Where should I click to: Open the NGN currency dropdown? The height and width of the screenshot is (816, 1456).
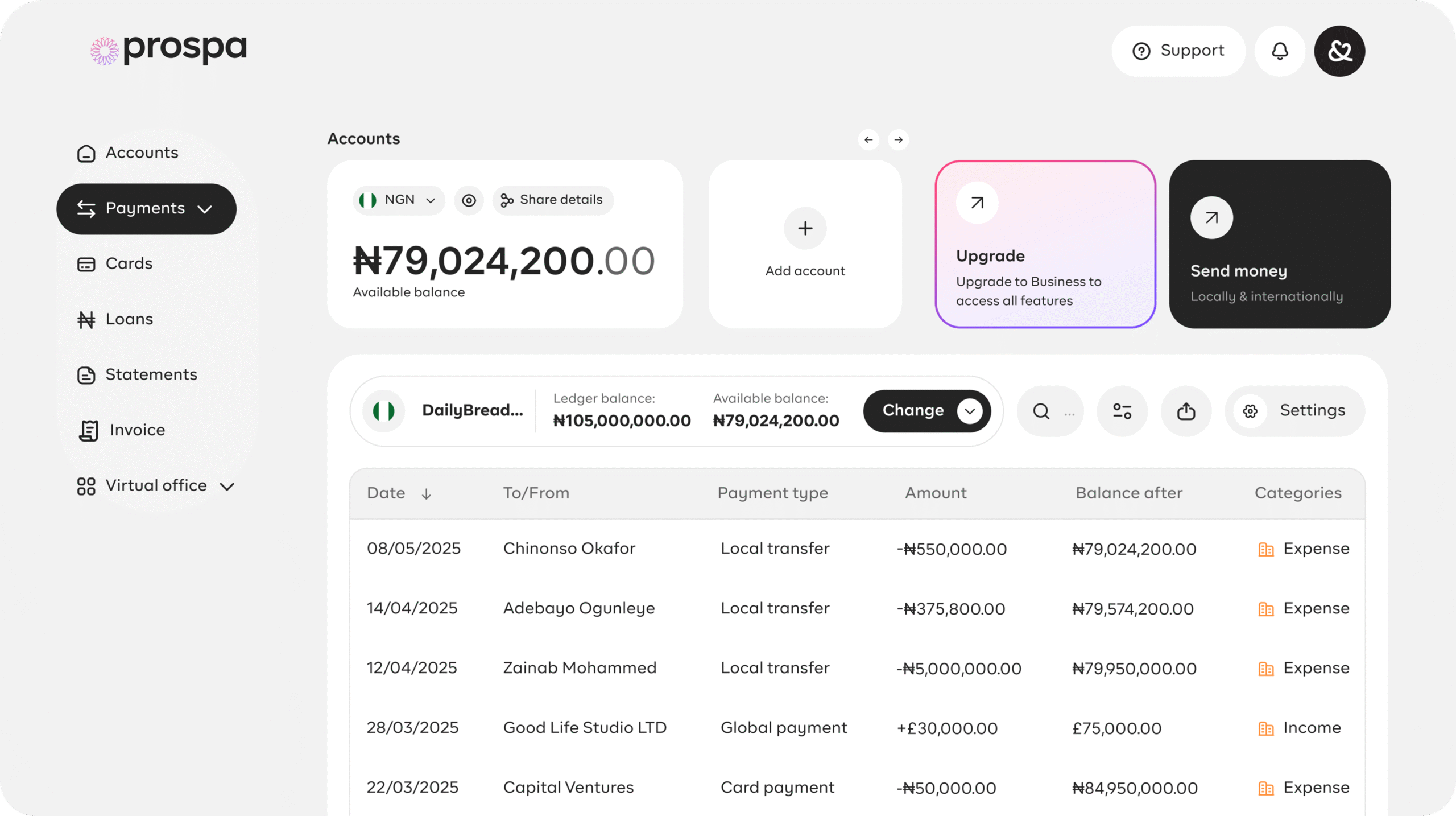click(399, 200)
